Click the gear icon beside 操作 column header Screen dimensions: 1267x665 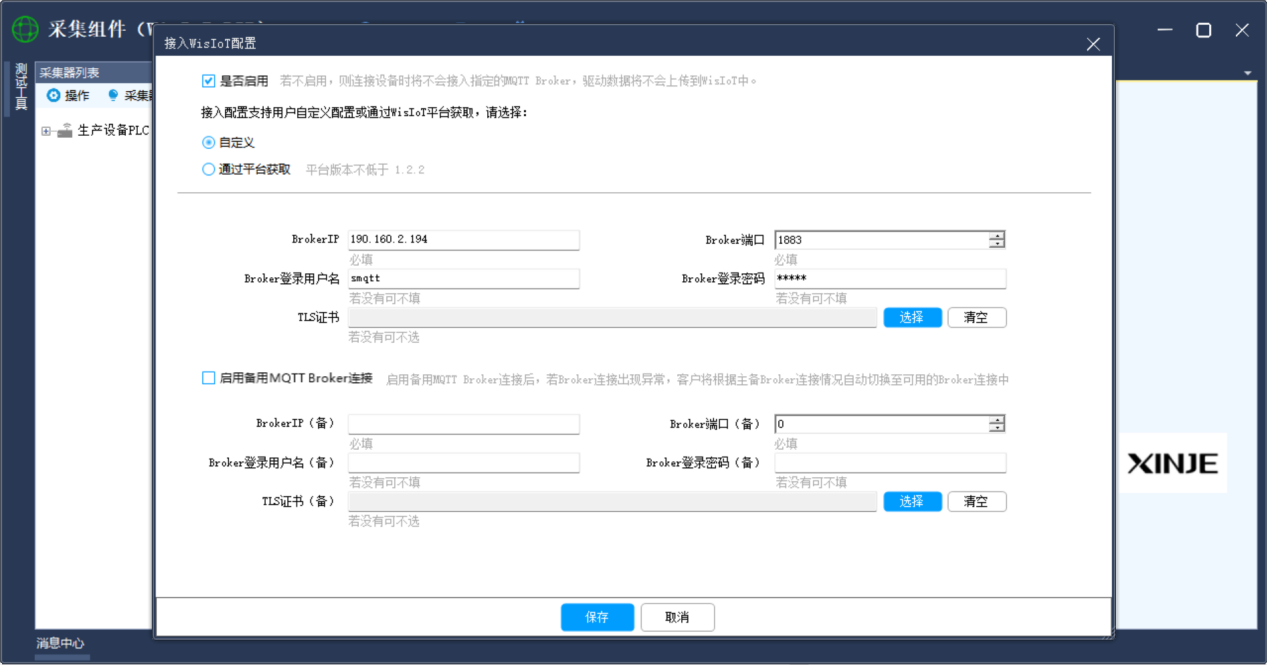(x=51, y=95)
